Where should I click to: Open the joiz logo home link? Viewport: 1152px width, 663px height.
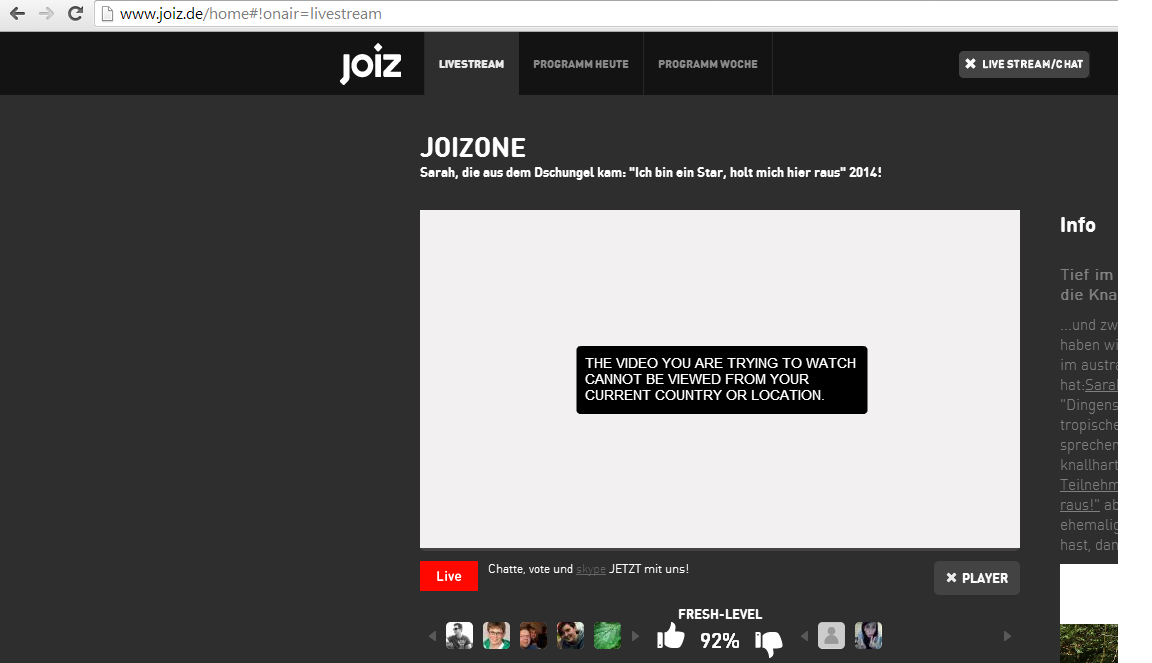coord(370,63)
